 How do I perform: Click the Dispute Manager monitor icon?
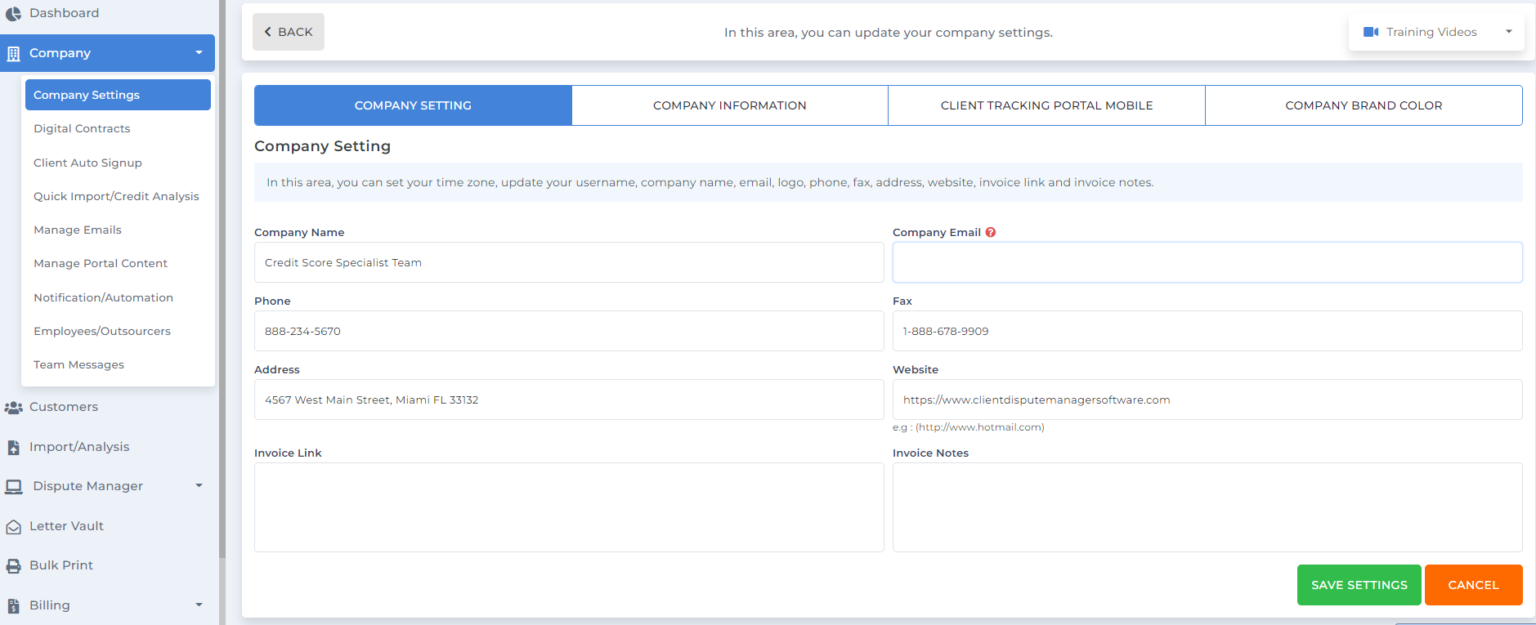coord(15,486)
